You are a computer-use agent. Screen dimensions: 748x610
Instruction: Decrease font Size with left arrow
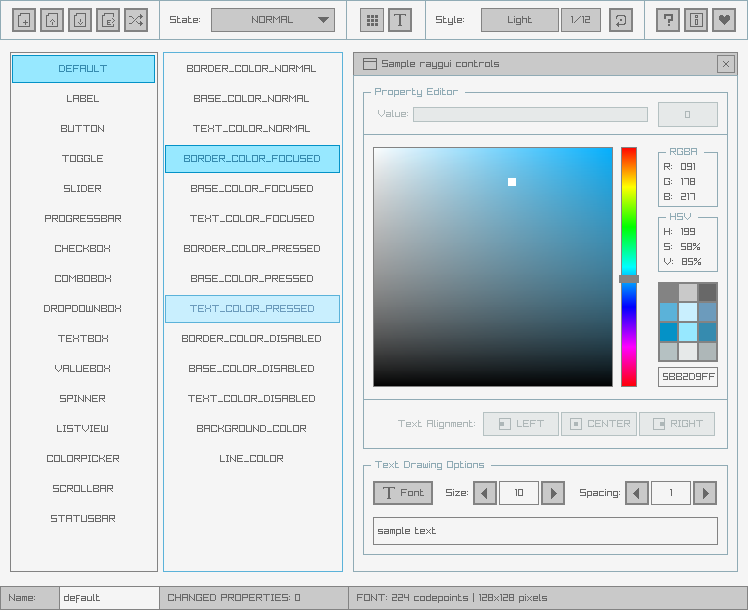[x=485, y=493]
